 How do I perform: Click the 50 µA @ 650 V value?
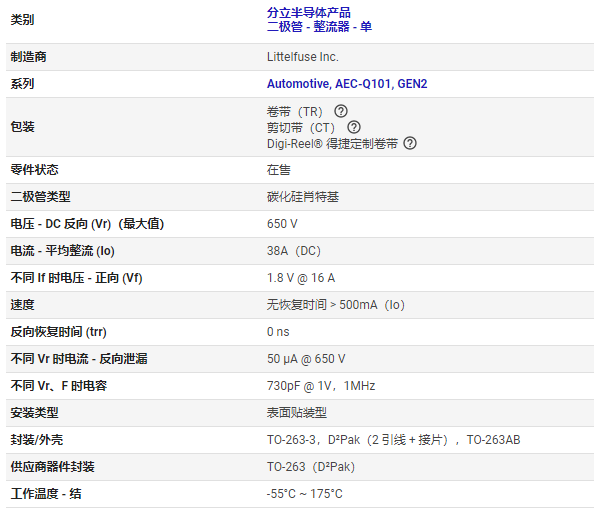(x=306, y=359)
